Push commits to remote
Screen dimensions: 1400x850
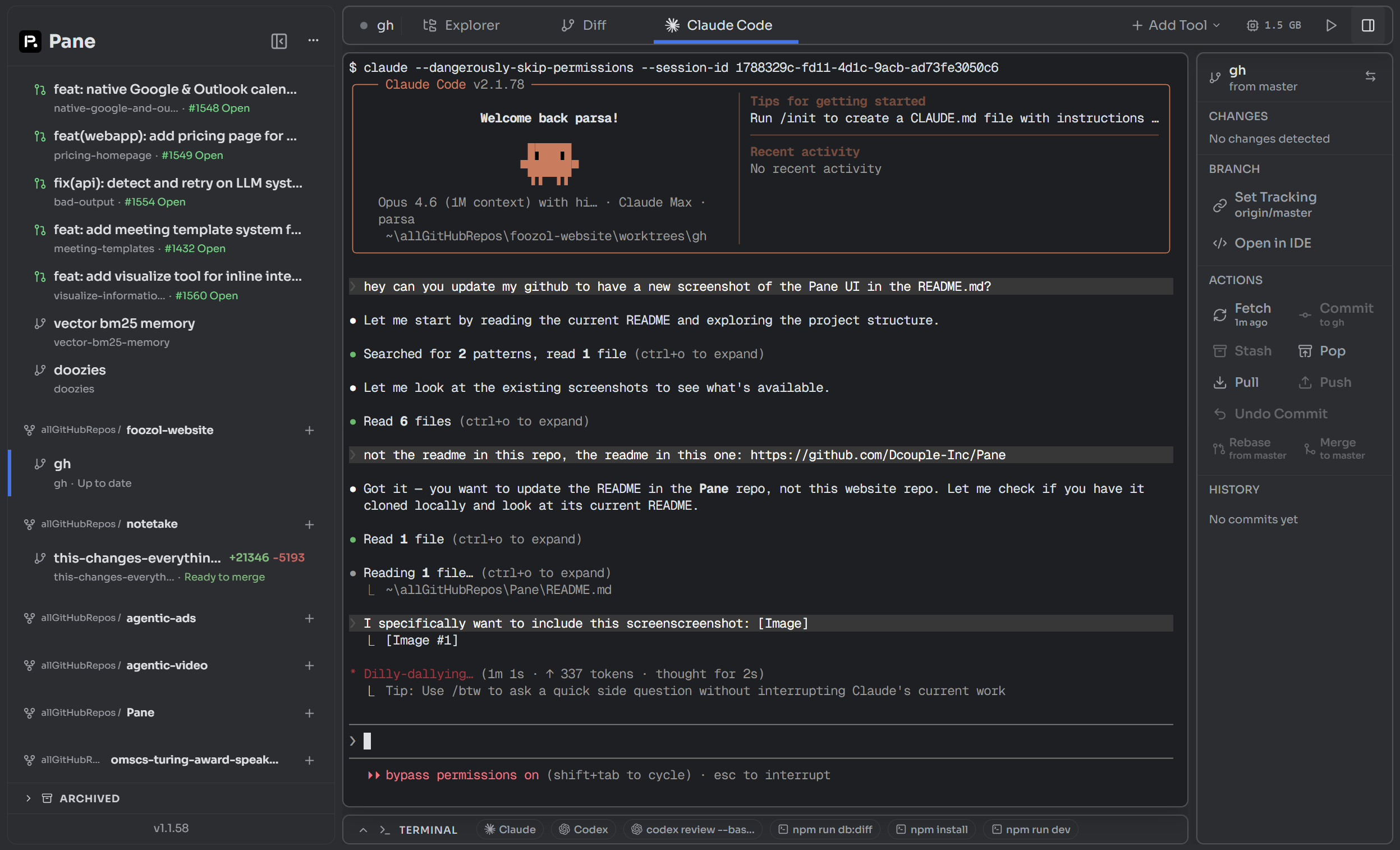point(1324,382)
